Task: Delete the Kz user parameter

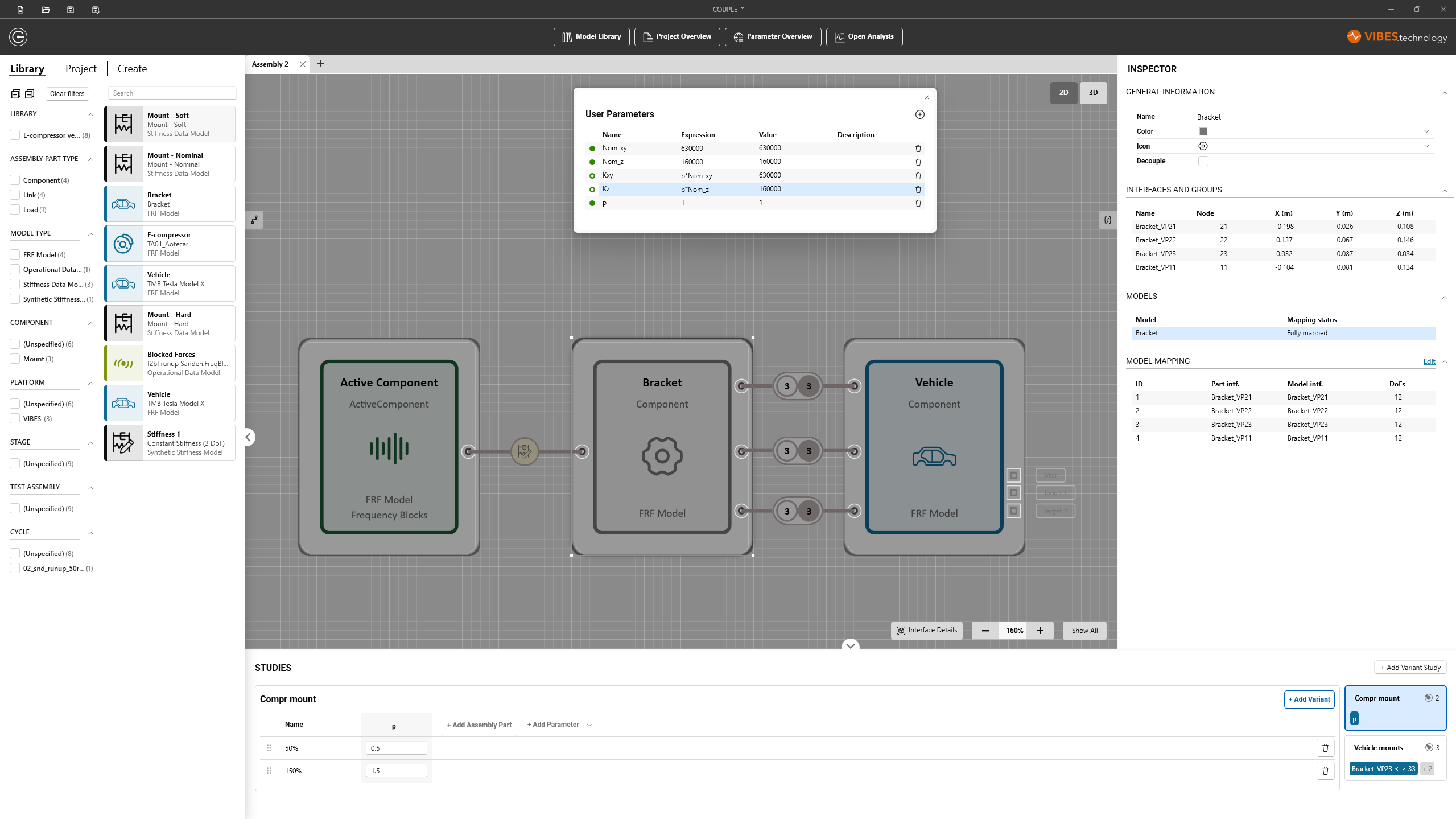Action: point(918,190)
